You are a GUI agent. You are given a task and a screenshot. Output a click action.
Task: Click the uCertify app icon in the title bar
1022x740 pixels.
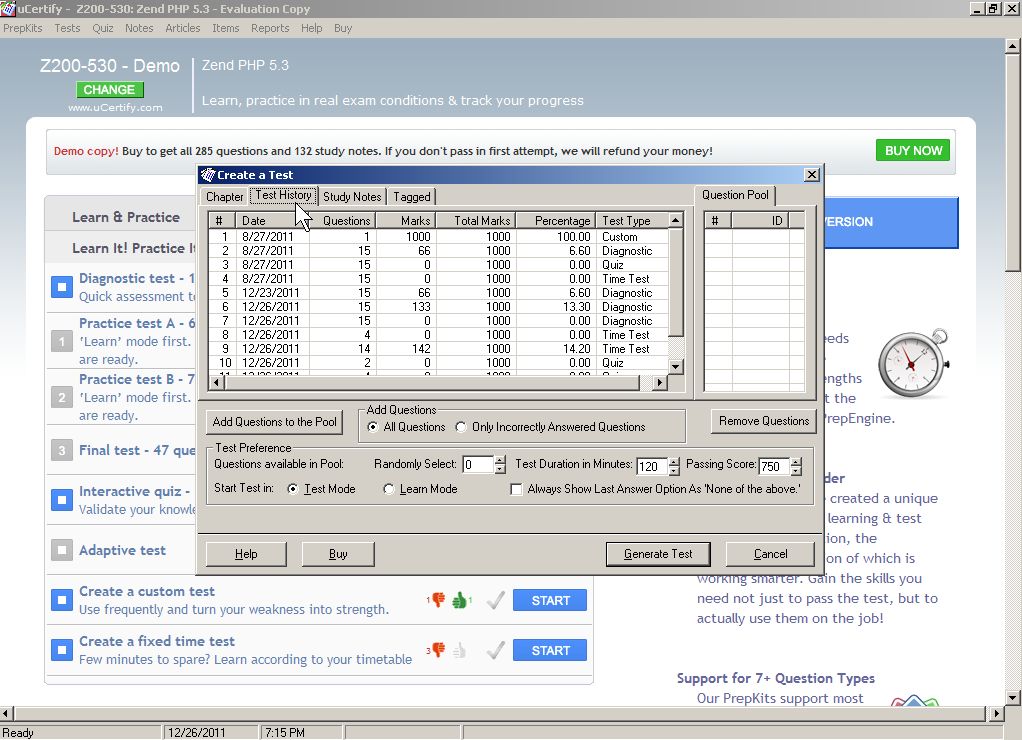(x=7, y=8)
